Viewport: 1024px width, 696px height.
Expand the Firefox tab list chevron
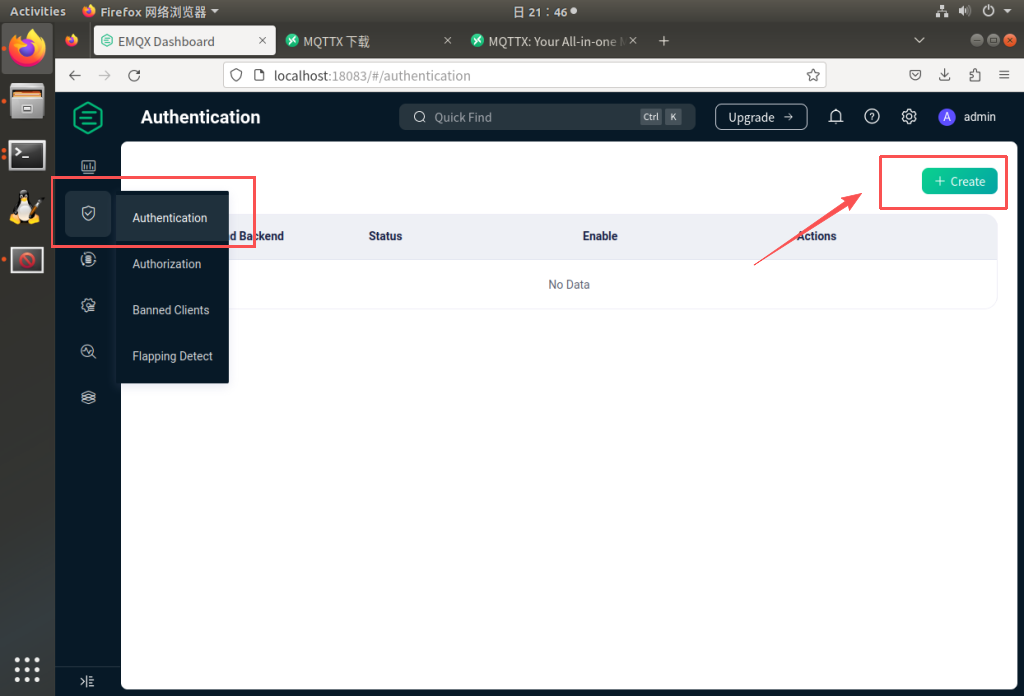pos(920,40)
